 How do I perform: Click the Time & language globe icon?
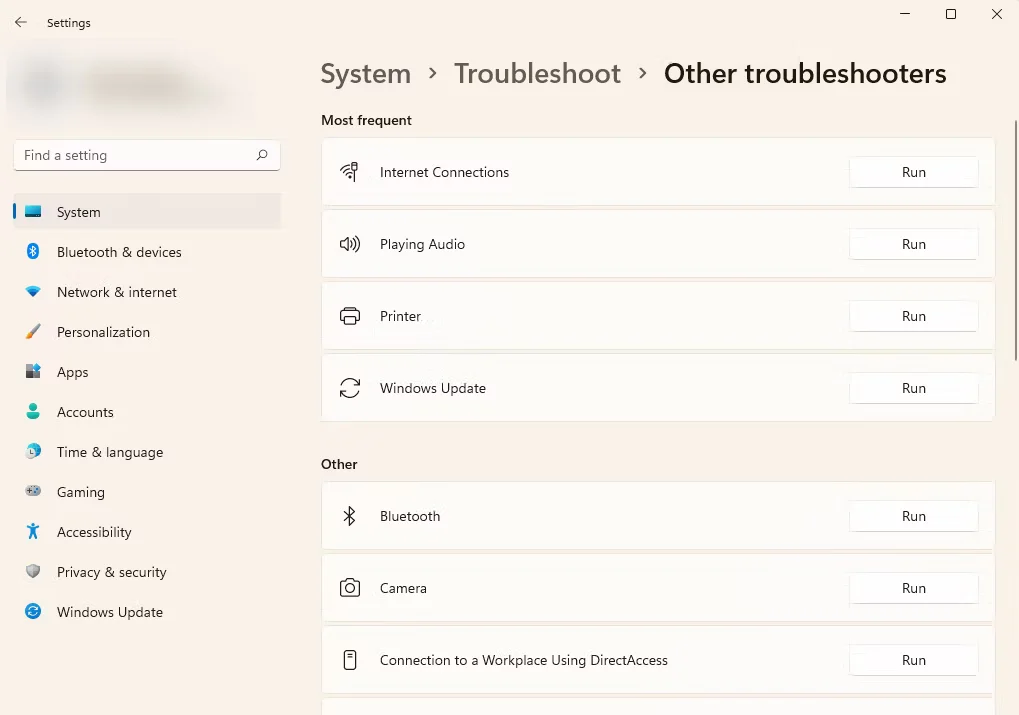pyautogui.click(x=33, y=452)
